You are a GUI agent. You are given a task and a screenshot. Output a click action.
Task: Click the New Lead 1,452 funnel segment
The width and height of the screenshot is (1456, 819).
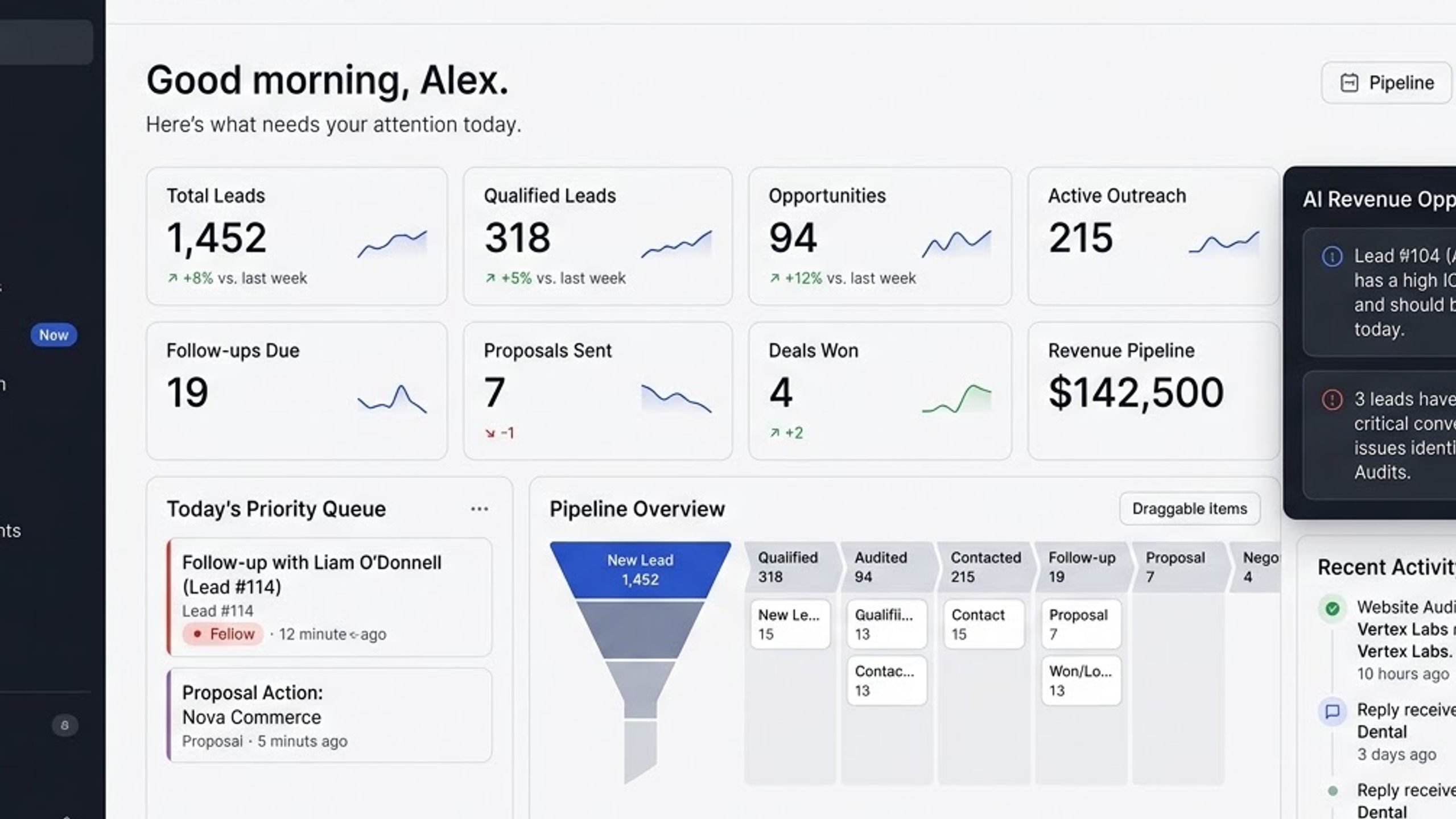point(640,570)
